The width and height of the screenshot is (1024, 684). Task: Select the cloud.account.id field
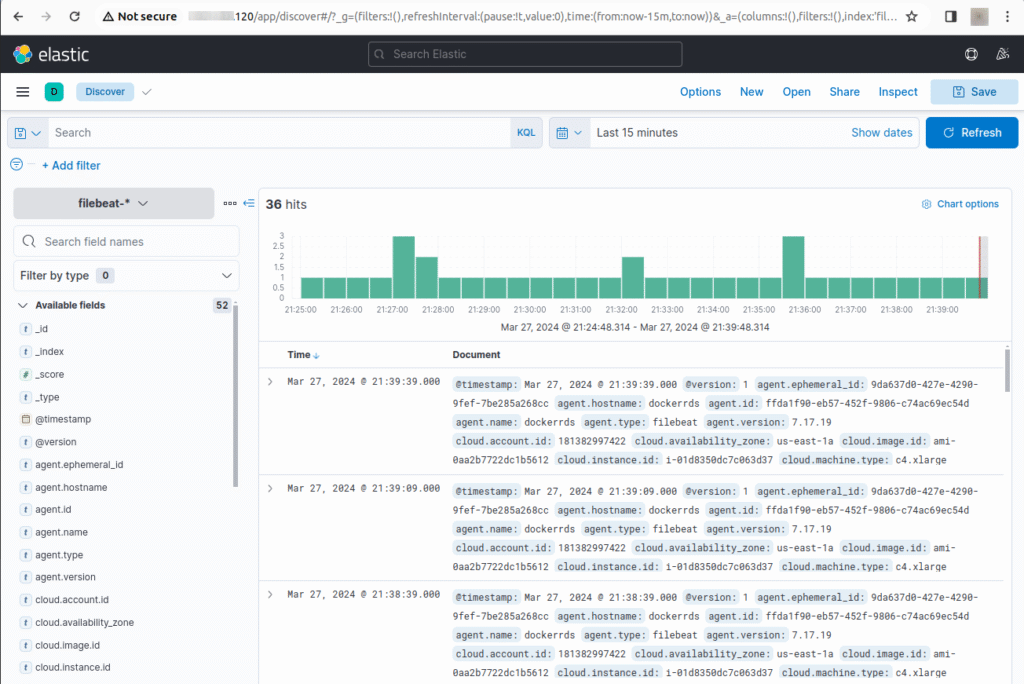[x=72, y=600]
